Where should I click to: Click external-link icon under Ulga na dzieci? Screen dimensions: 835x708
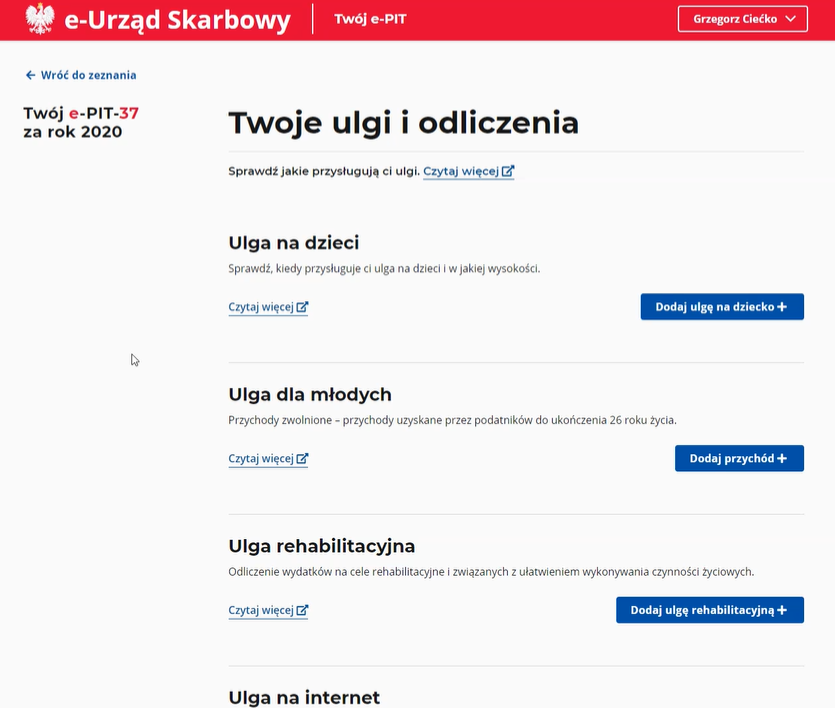tap(302, 308)
